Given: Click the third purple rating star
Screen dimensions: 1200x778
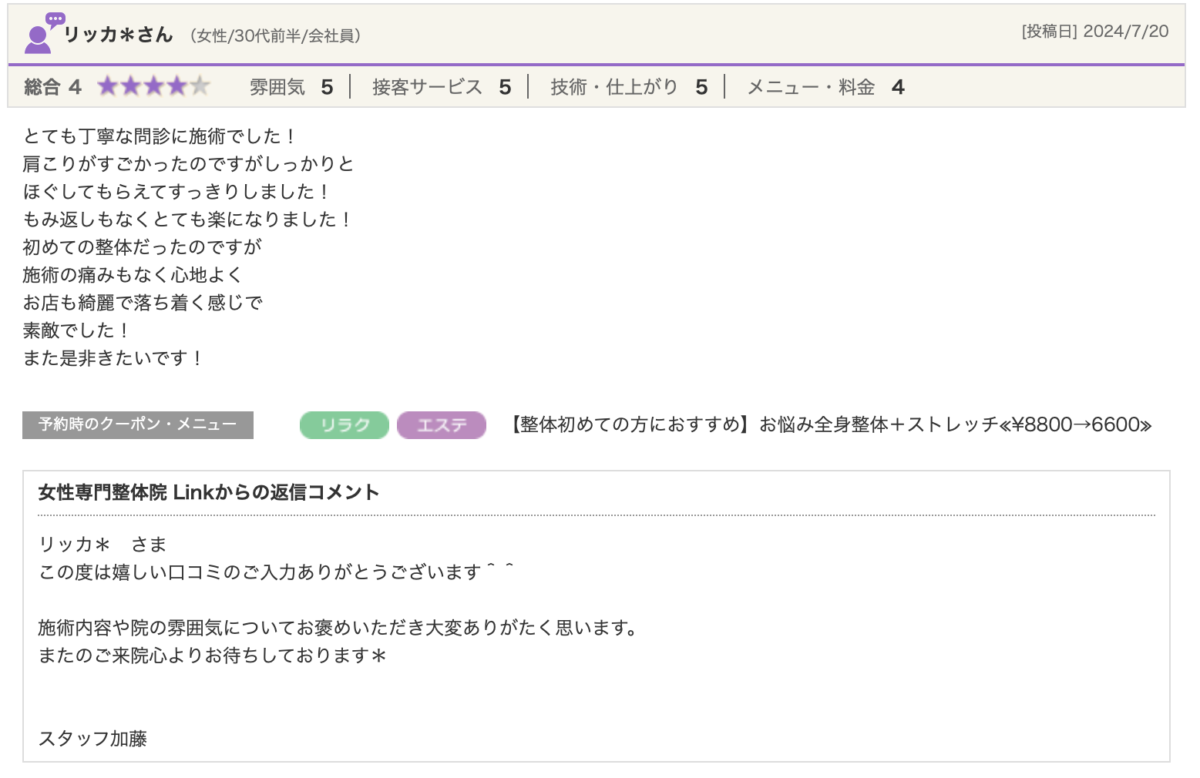Looking at the screenshot, I should [x=154, y=87].
